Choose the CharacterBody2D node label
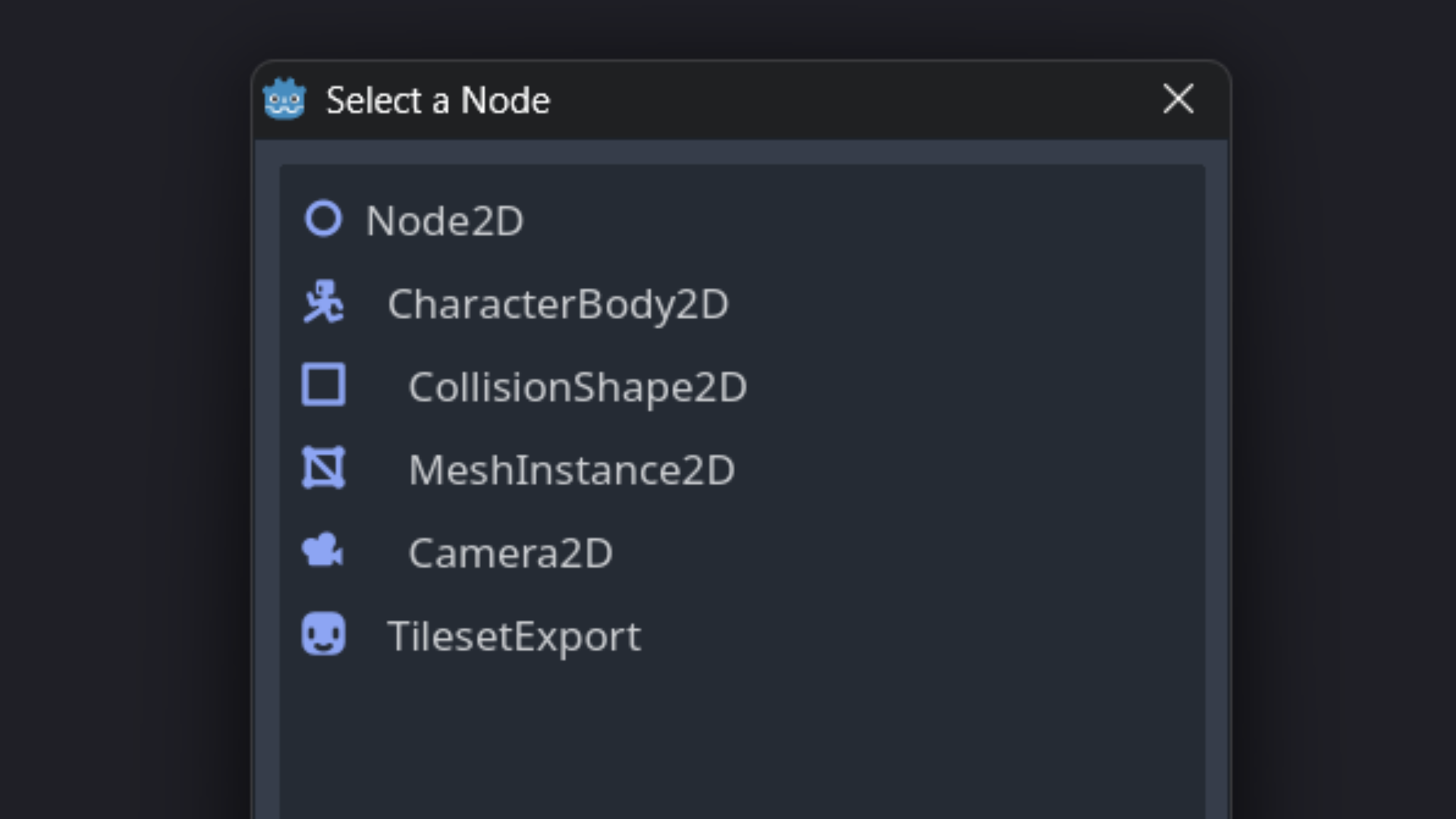The height and width of the screenshot is (819, 1456). click(x=557, y=304)
